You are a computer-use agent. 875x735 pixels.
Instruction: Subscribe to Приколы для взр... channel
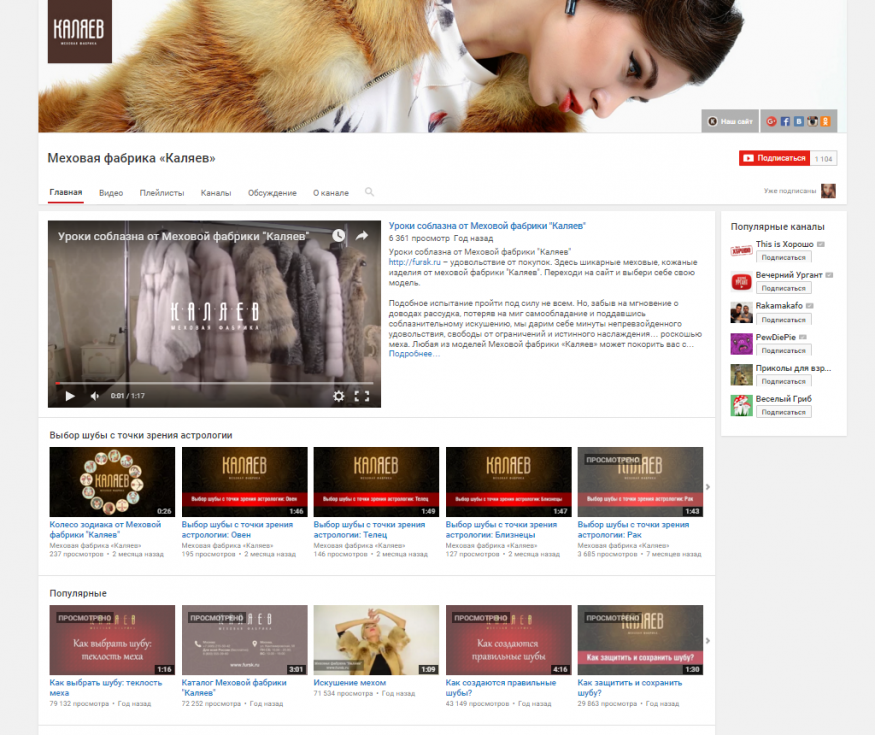783,381
